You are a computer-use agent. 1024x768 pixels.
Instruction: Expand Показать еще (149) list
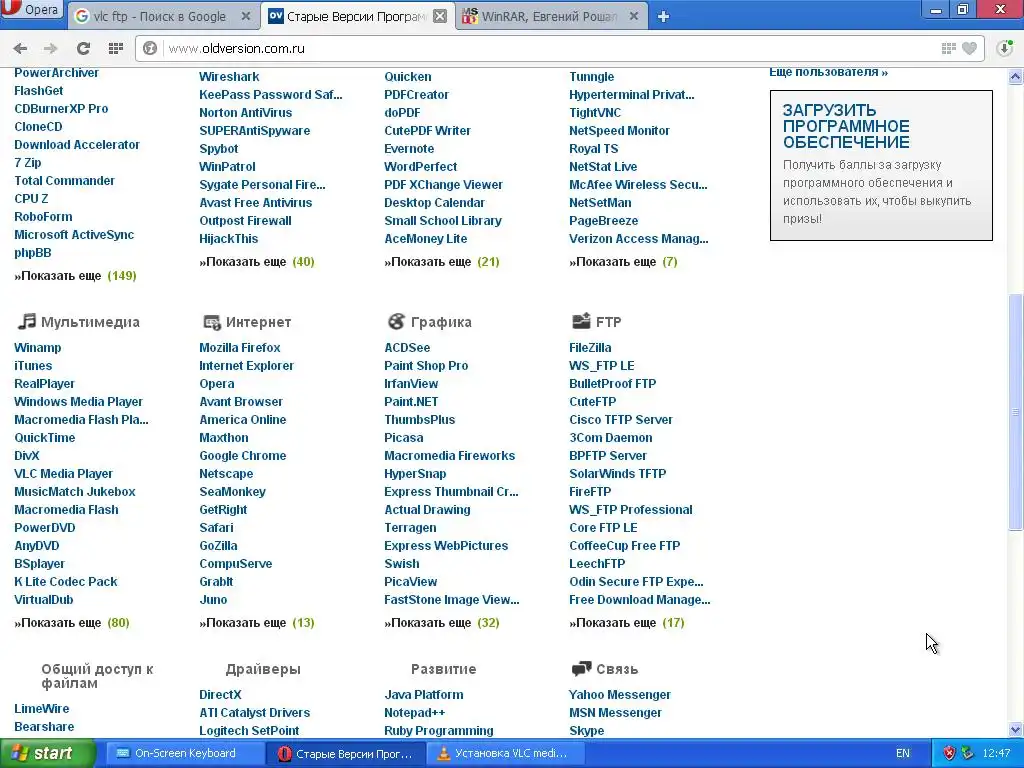coord(75,276)
